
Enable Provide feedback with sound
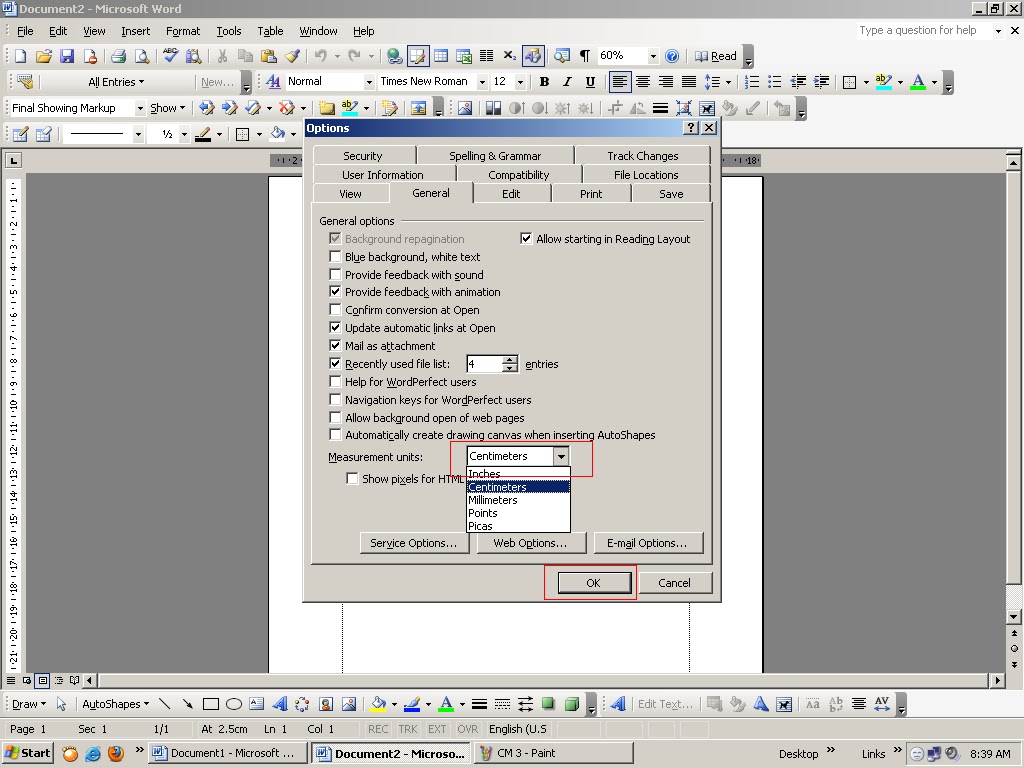click(335, 274)
